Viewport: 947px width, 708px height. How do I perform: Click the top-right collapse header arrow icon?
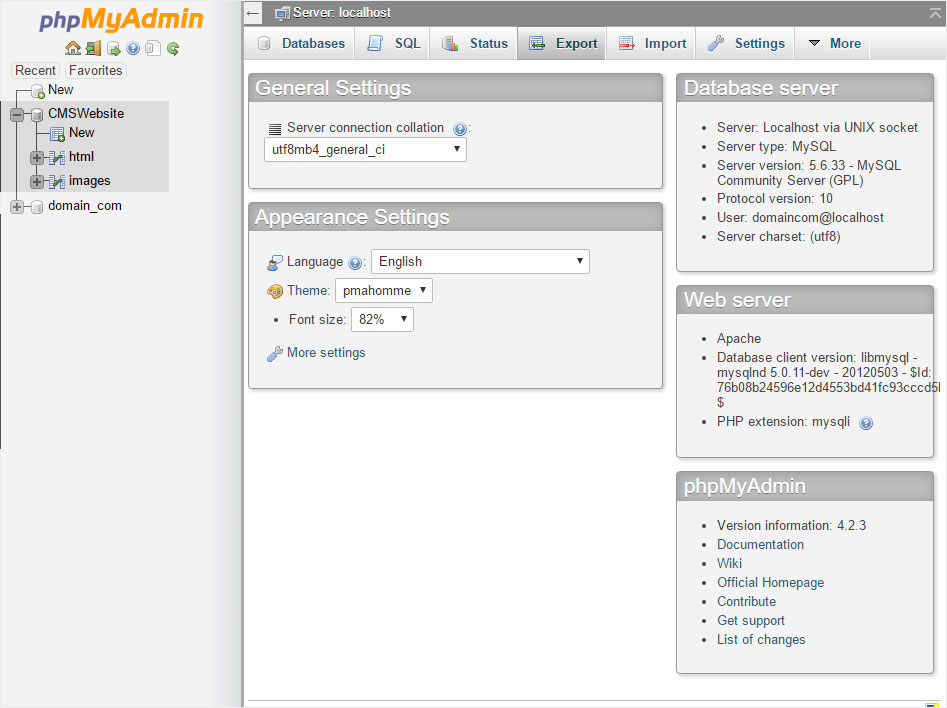click(936, 13)
